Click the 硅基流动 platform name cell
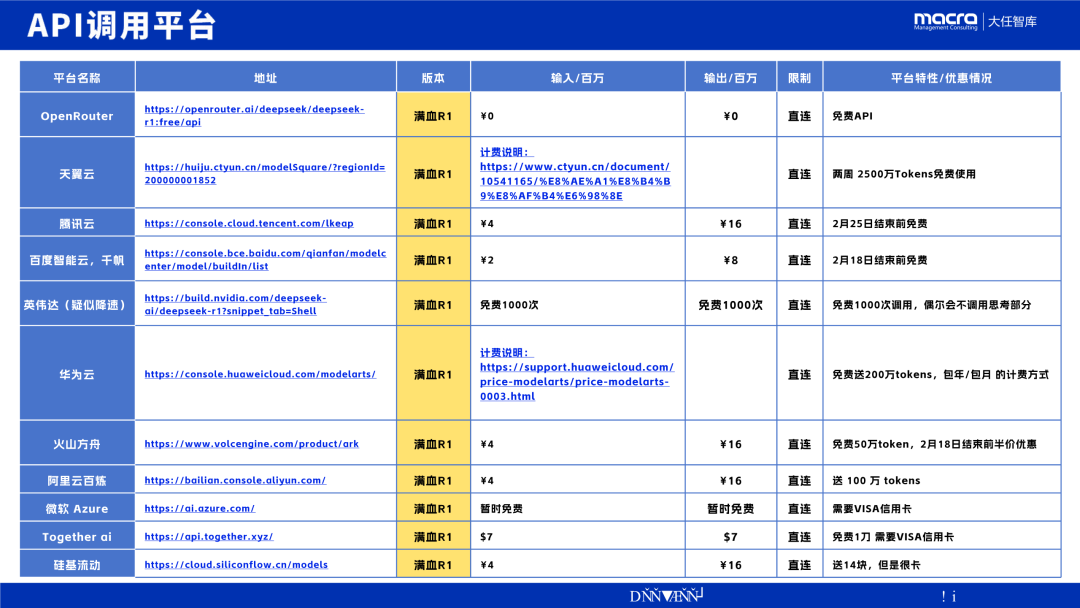1080x608 pixels. point(77,565)
